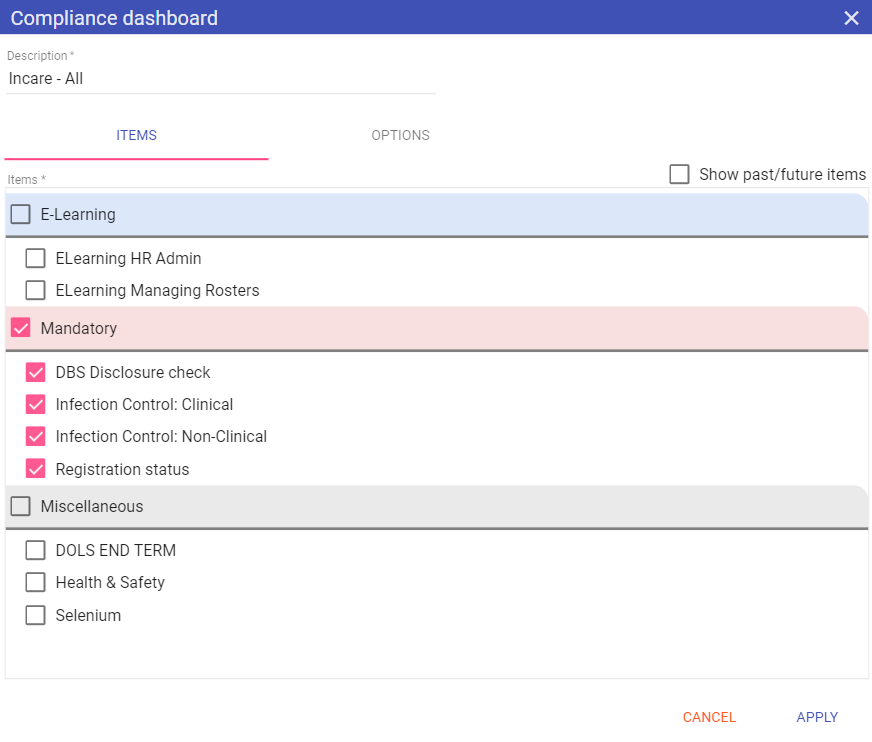The image size is (872, 742).
Task: Select ELearning Managing Rosters checkbox
Action: [36, 290]
